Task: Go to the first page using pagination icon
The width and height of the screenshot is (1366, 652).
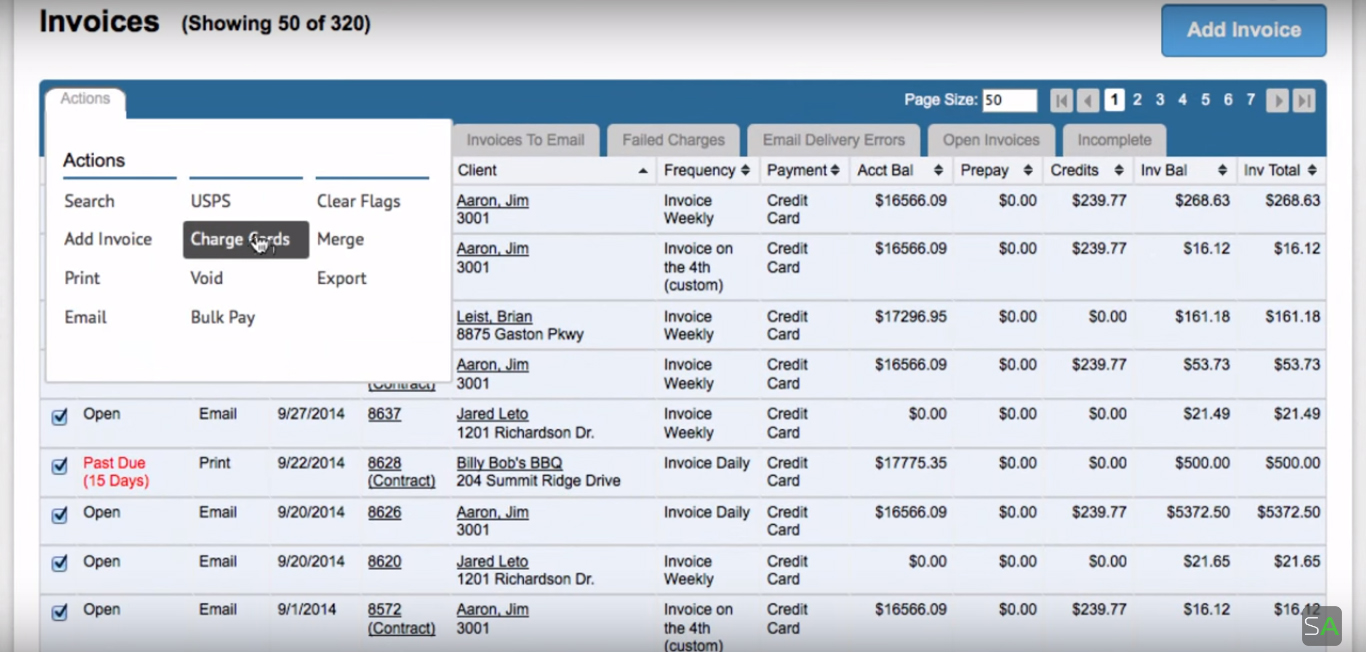Action: pos(1061,100)
